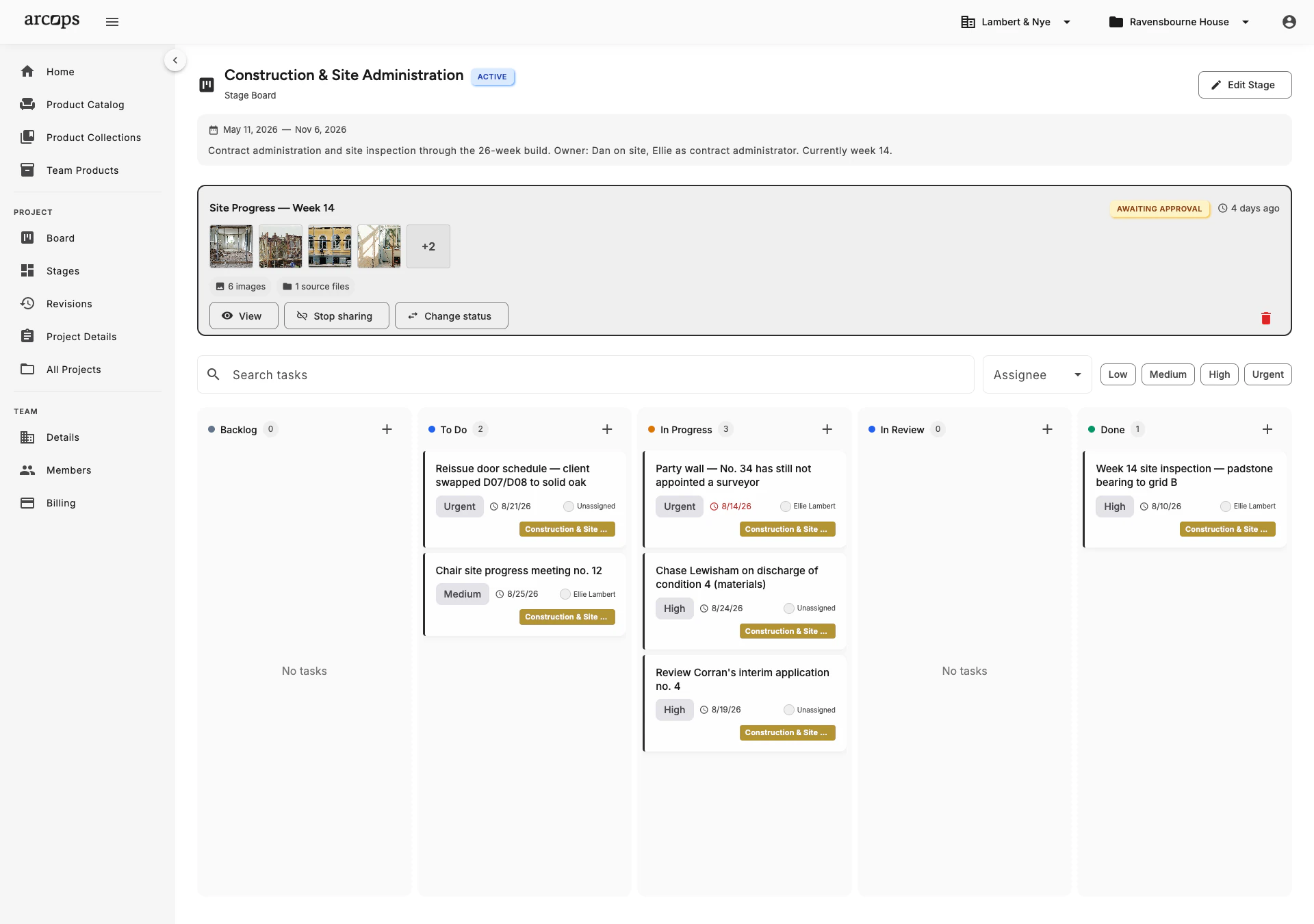Expand the Lambert & Nye organization dropdown
This screenshot has width=1314, height=924.
tap(1016, 22)
